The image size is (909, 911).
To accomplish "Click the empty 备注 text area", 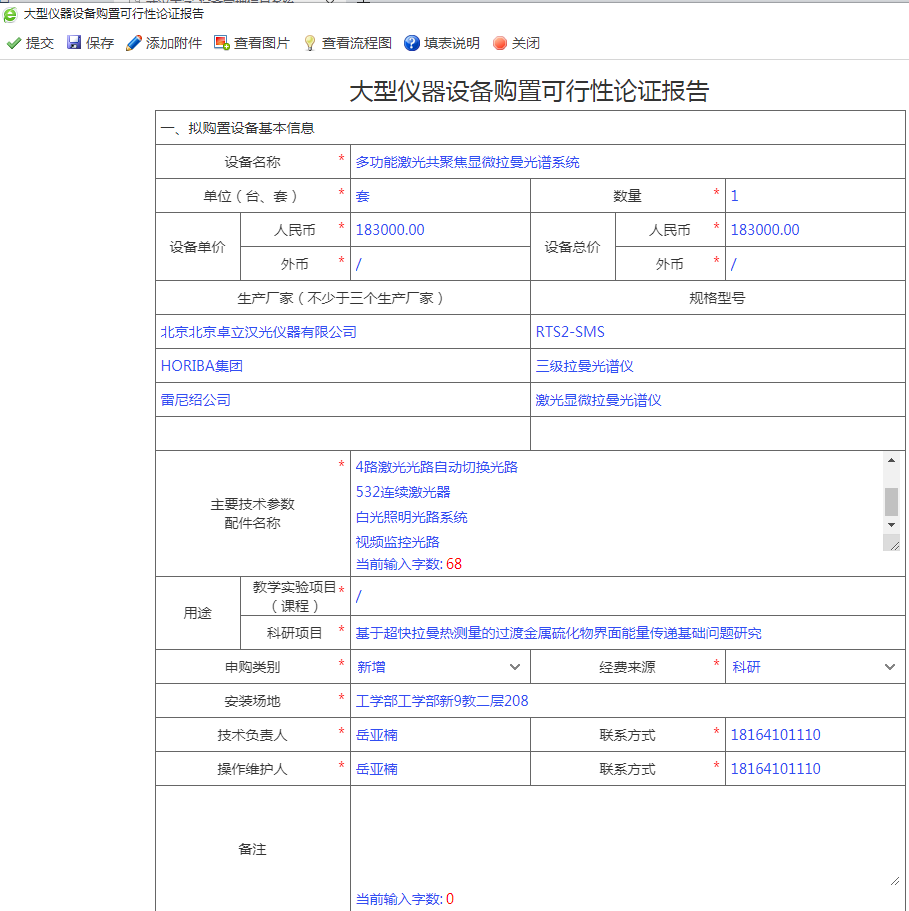I will 625,836.
